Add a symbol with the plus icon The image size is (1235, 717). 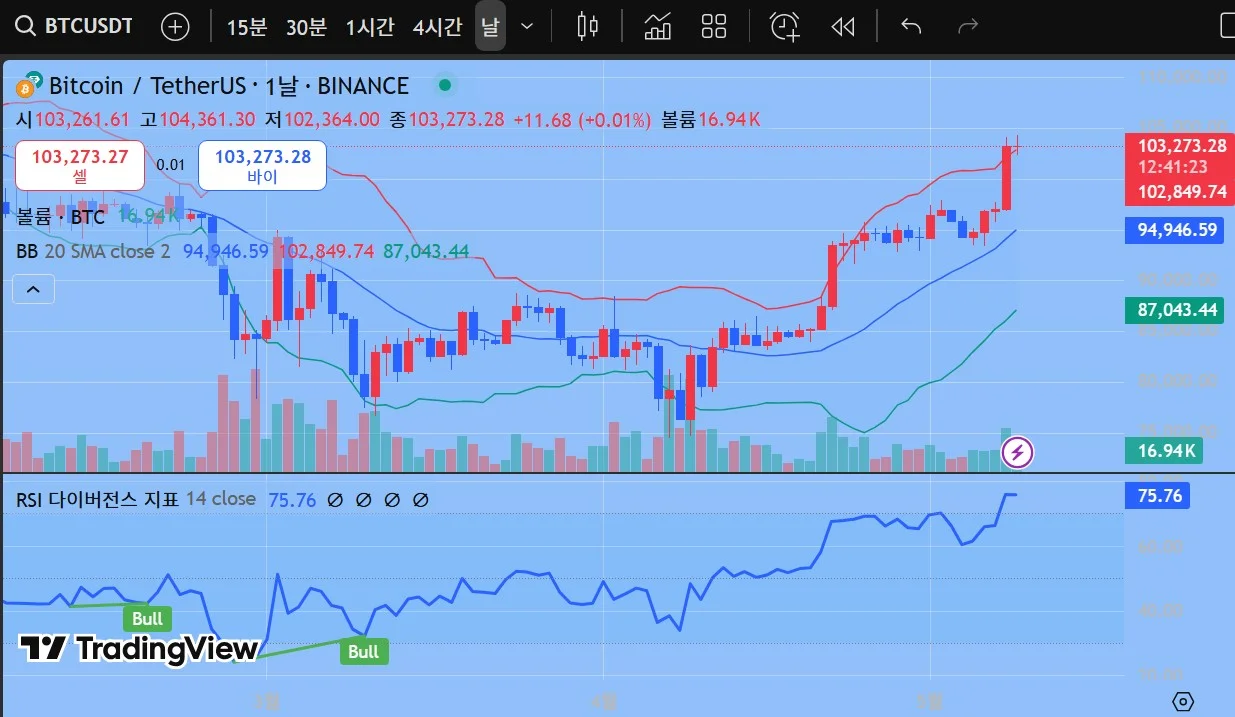pyautogui.click(x=175, y=27)
